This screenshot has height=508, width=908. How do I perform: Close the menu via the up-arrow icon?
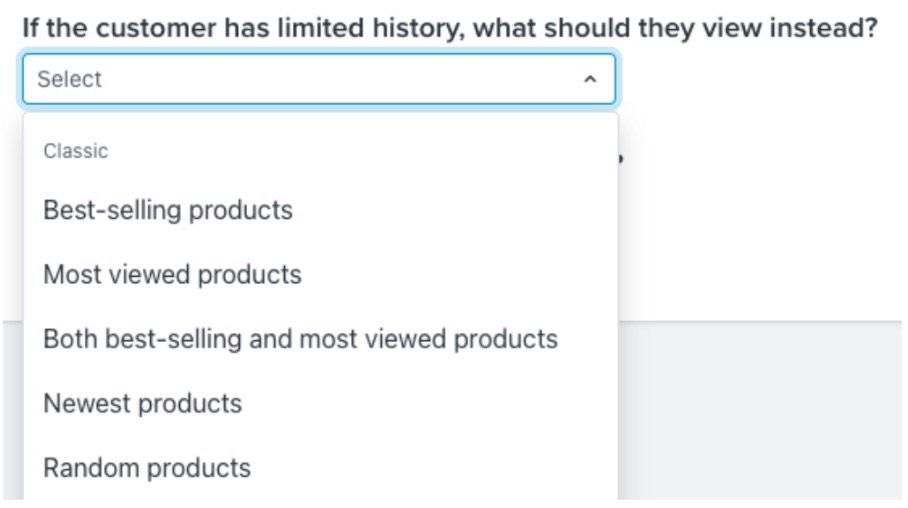tap(590, 79)
